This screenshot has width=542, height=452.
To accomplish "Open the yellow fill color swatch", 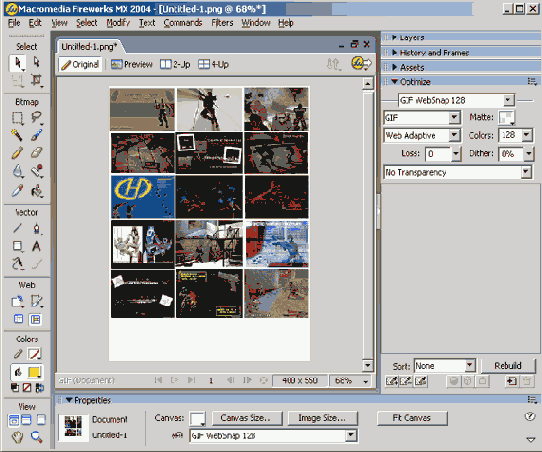I will pos(35,372).
